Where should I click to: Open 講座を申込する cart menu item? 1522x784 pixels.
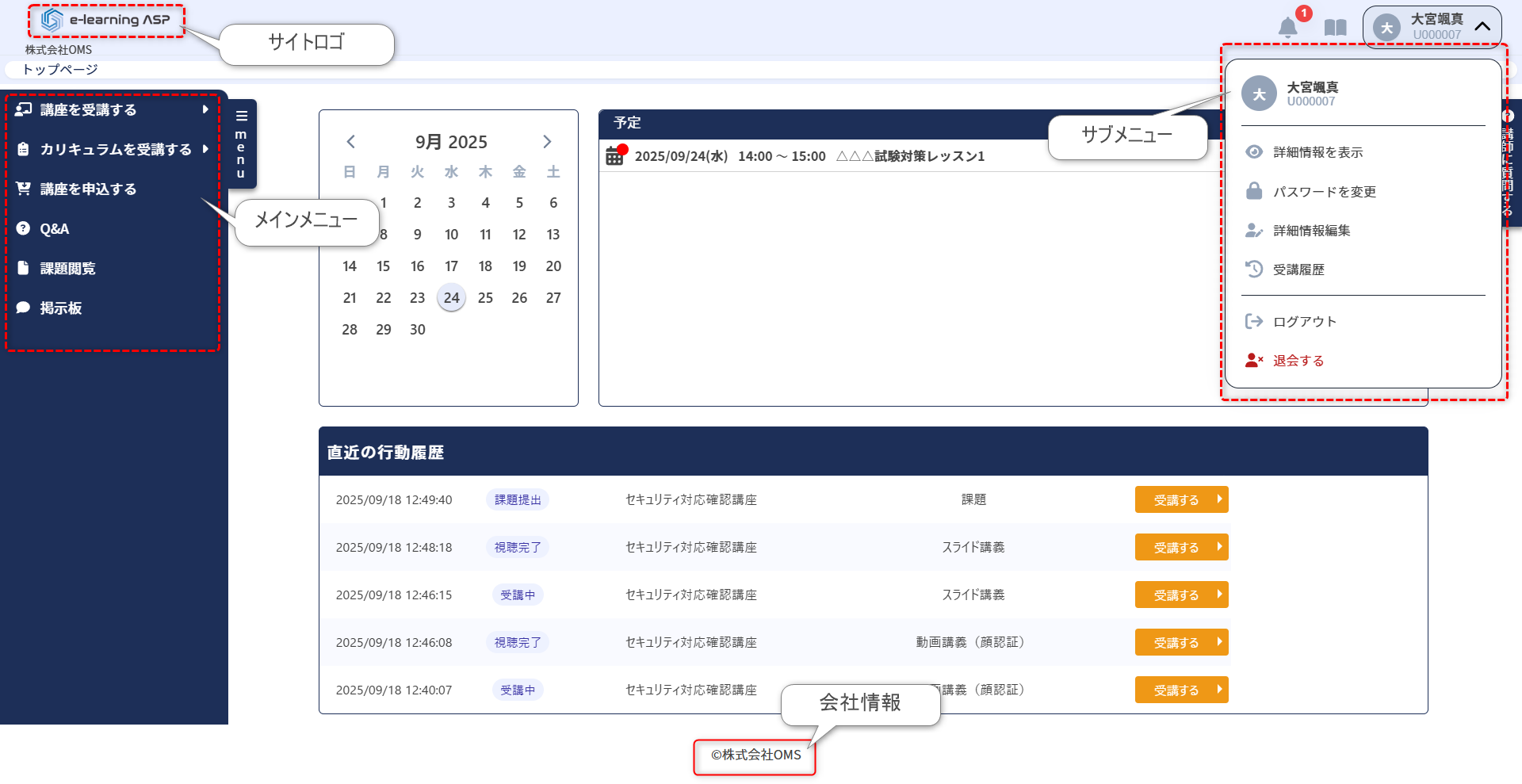tap(88, 189)
